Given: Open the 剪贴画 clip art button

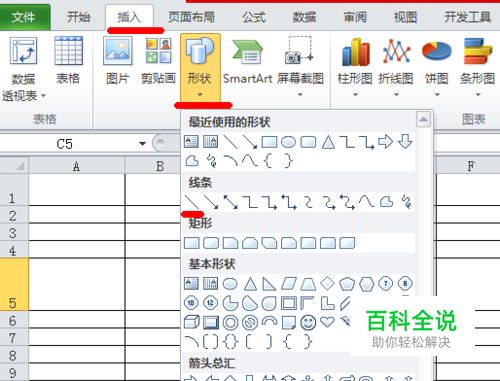Looking at the screenshot, I should (x=158, y=61).
